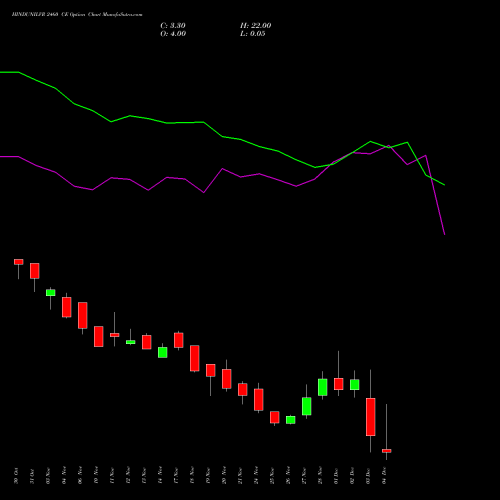The width and height of the screenshot is (500, 500).
Task: Click the open value O: 4.00
Action: pos(173,34)
